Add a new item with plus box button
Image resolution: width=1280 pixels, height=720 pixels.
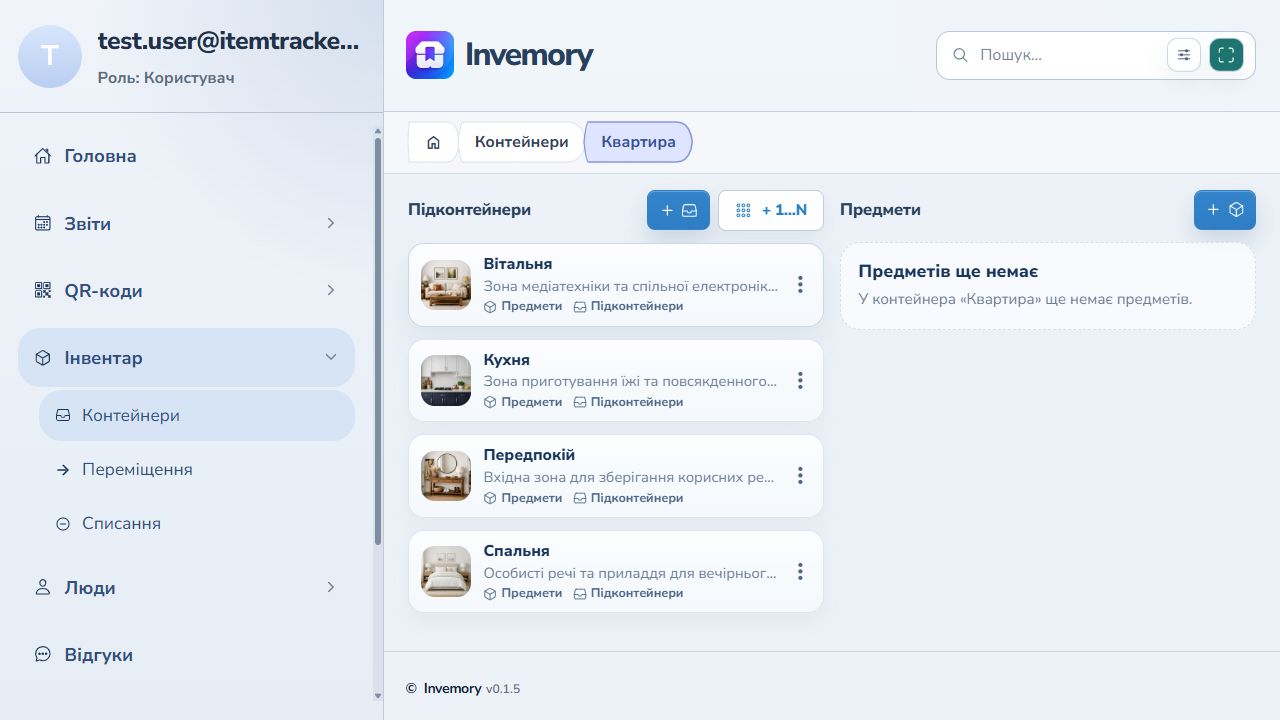point(1225,210)
